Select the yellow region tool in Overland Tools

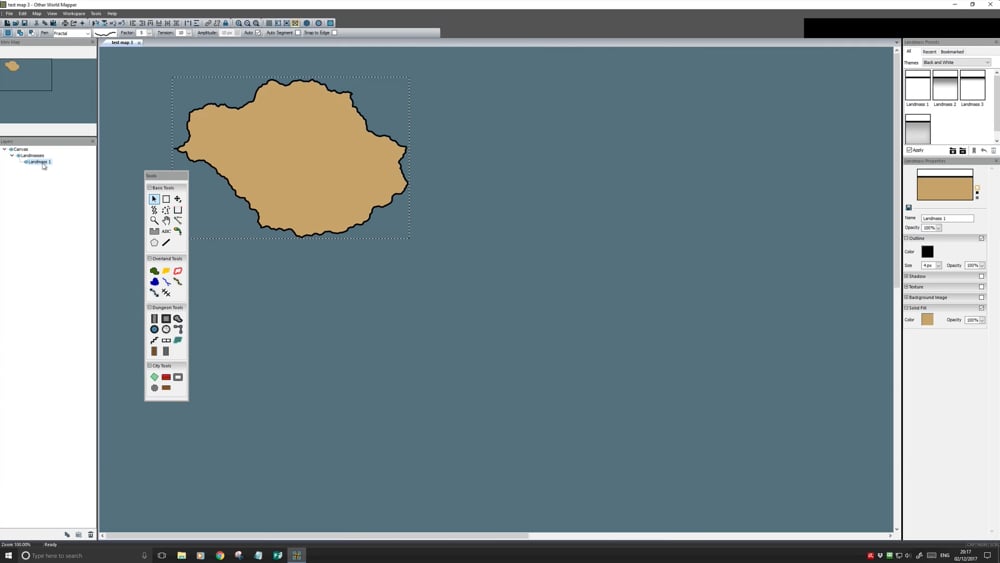[166, 270]
